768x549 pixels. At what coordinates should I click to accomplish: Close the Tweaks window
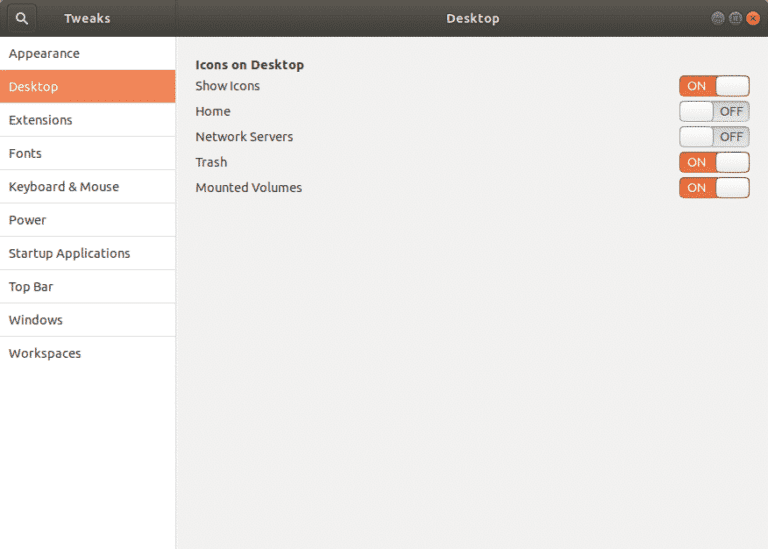tap(753, 19)
